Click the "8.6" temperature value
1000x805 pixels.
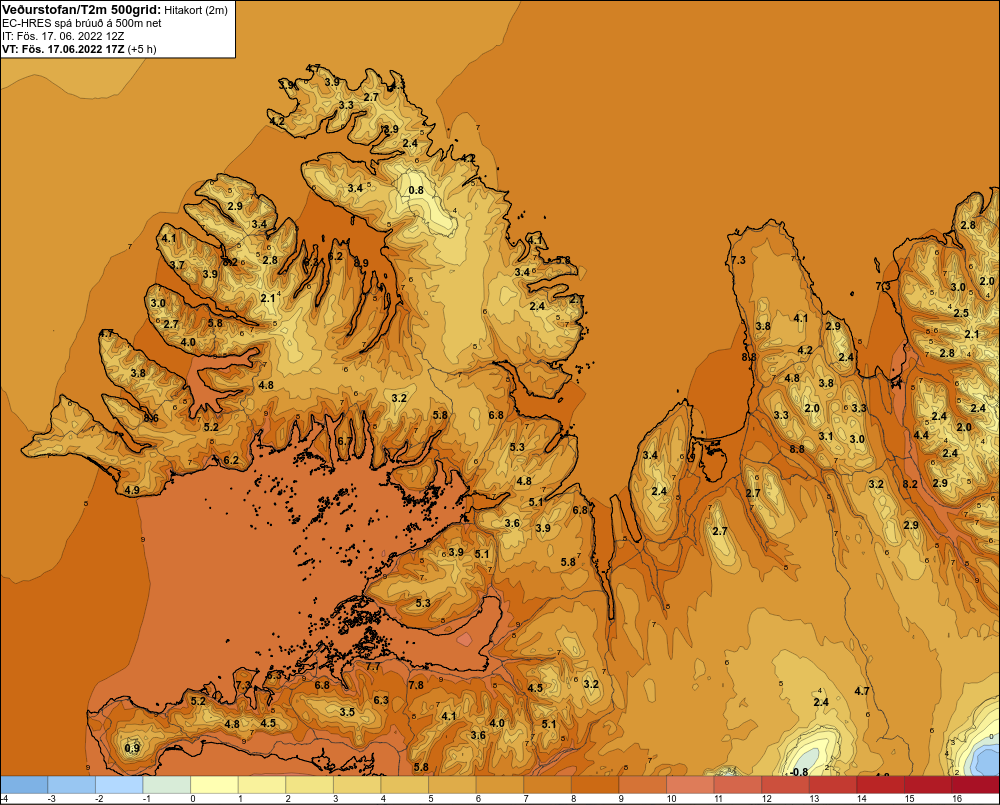point(151,418)
